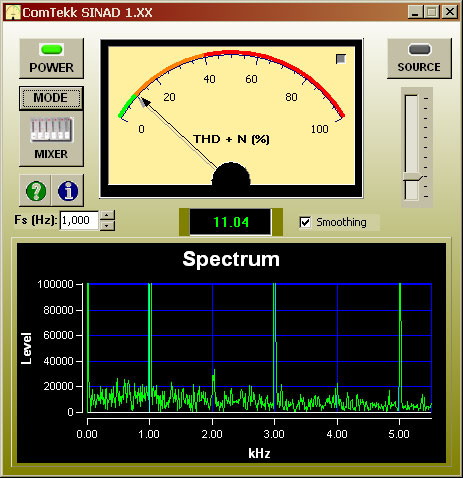Click the 11.04 digital readout
This screenshot has height=478, width=463.
coord(231,222)
